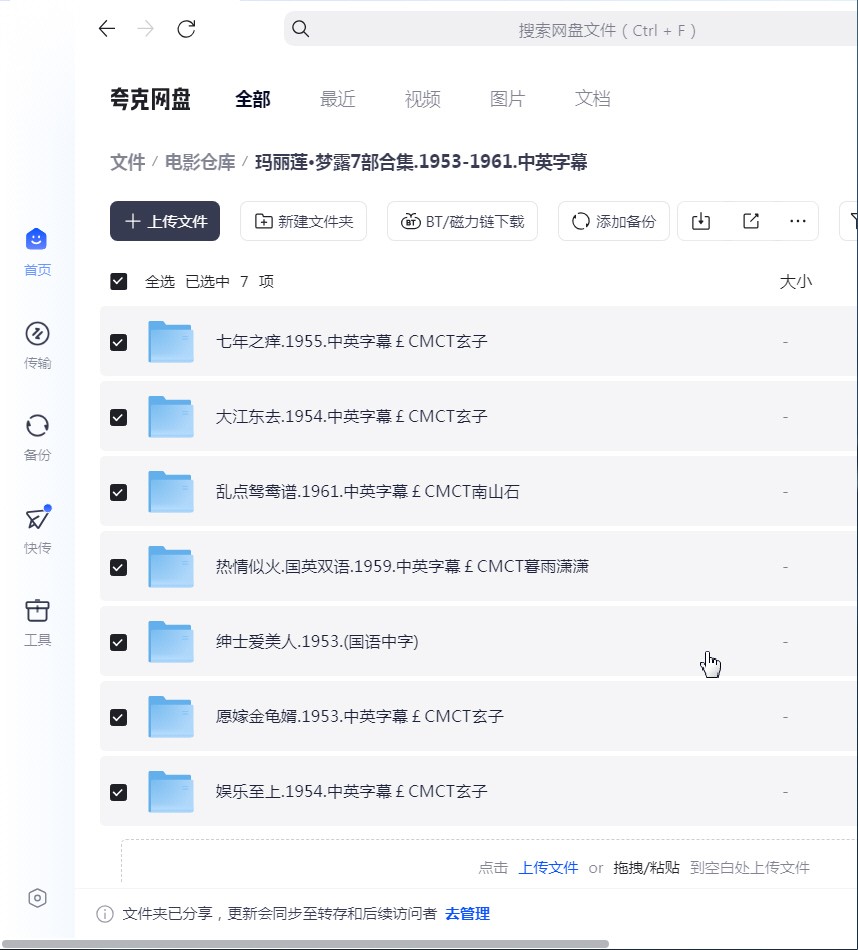This screenshot has height=950, width=858.
Task: Uncheck the 绅士爱美人.1953 folder checkbox
Action: 119,642
